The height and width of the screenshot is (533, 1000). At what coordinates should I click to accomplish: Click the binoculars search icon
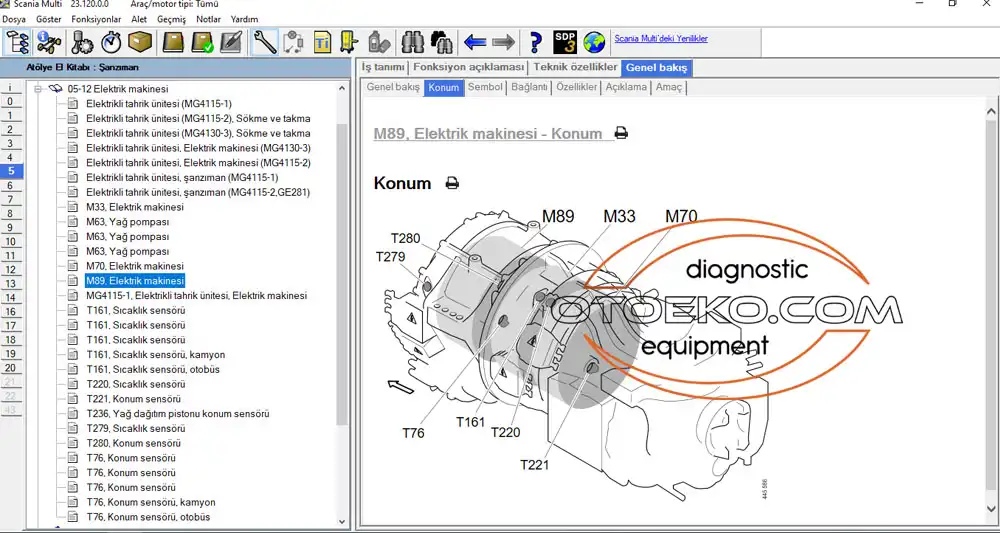412,42
